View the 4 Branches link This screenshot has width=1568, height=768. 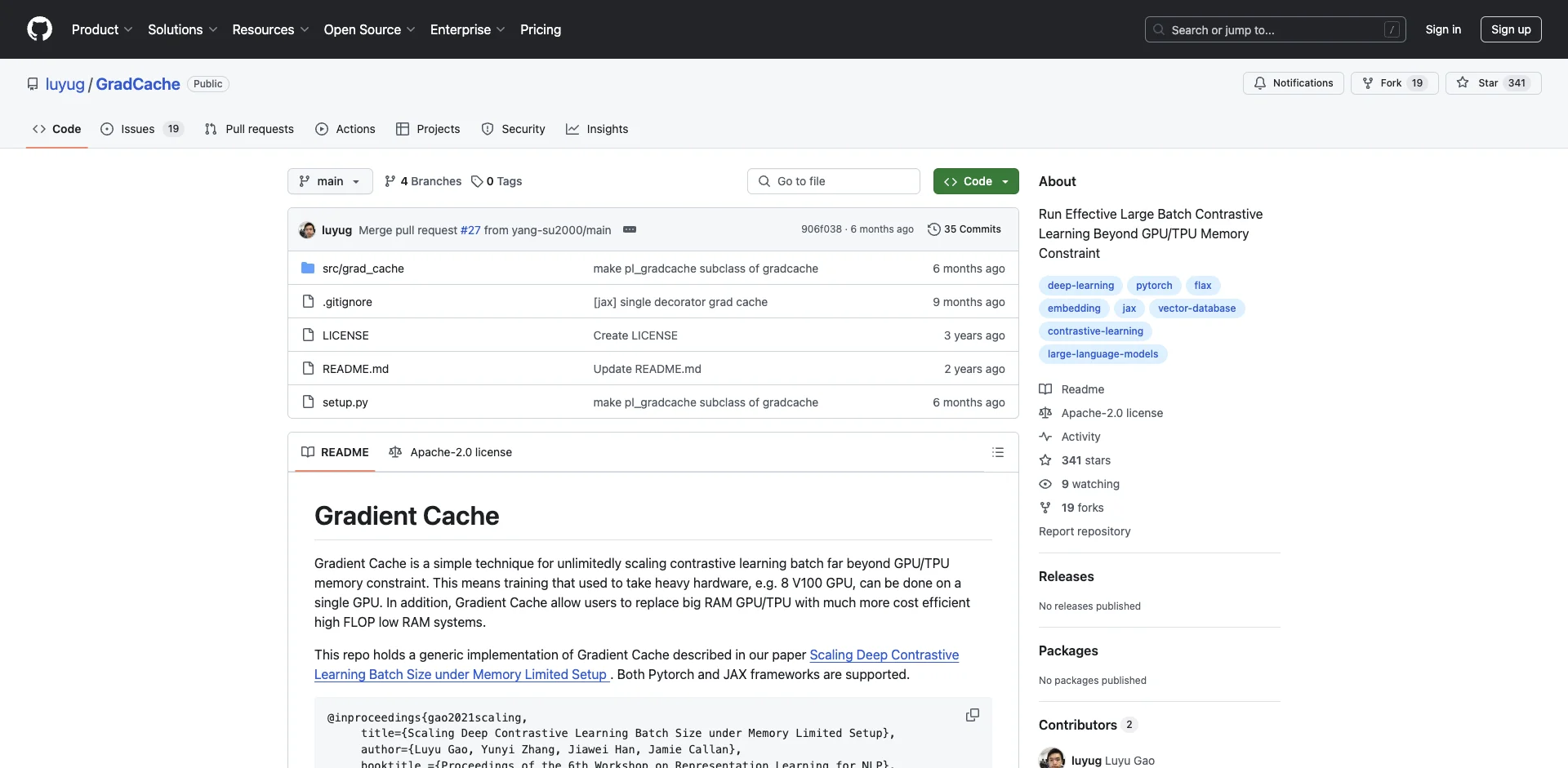(x=423, y=181)
